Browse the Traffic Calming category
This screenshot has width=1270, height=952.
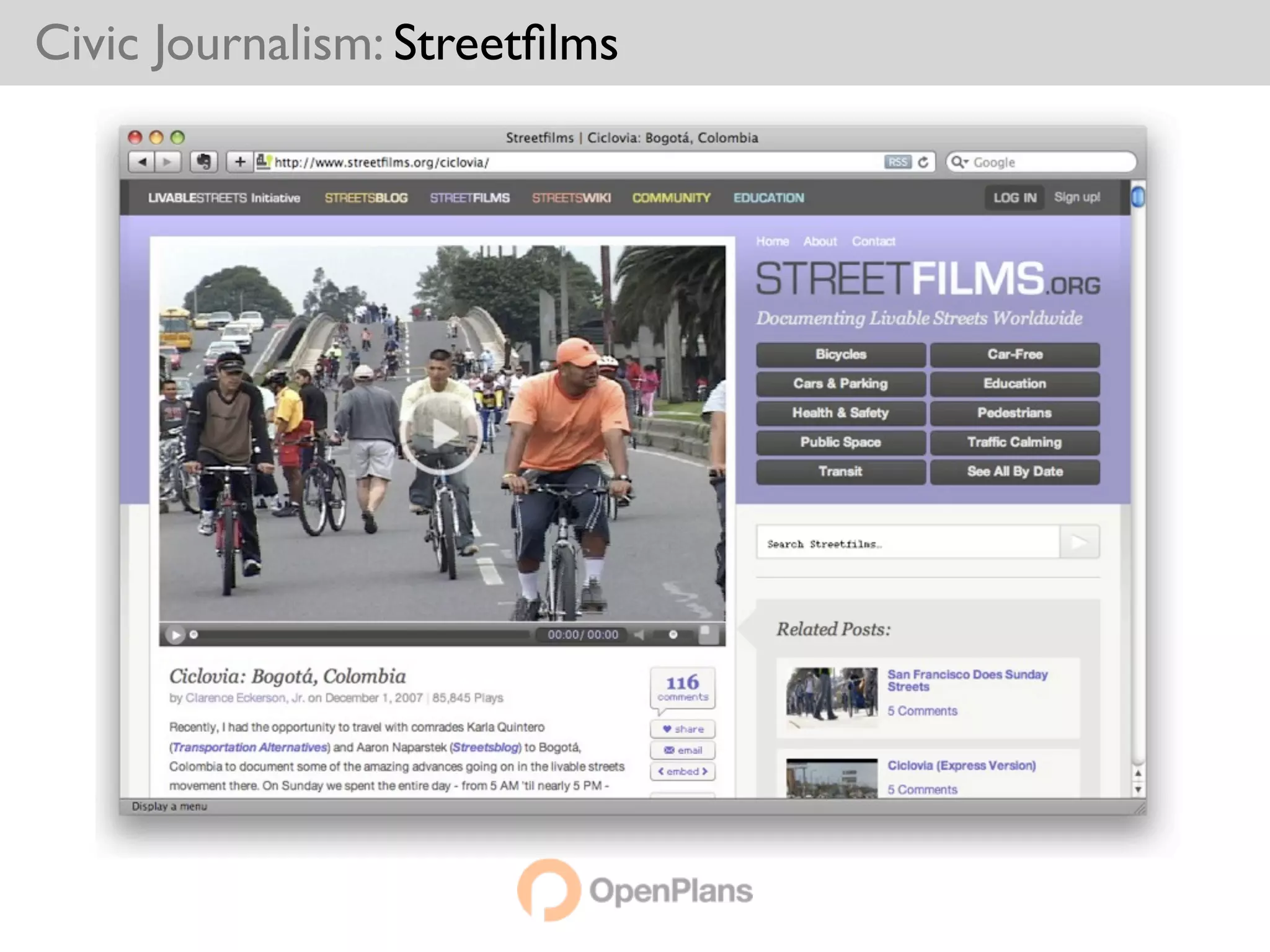point(1015,442)
